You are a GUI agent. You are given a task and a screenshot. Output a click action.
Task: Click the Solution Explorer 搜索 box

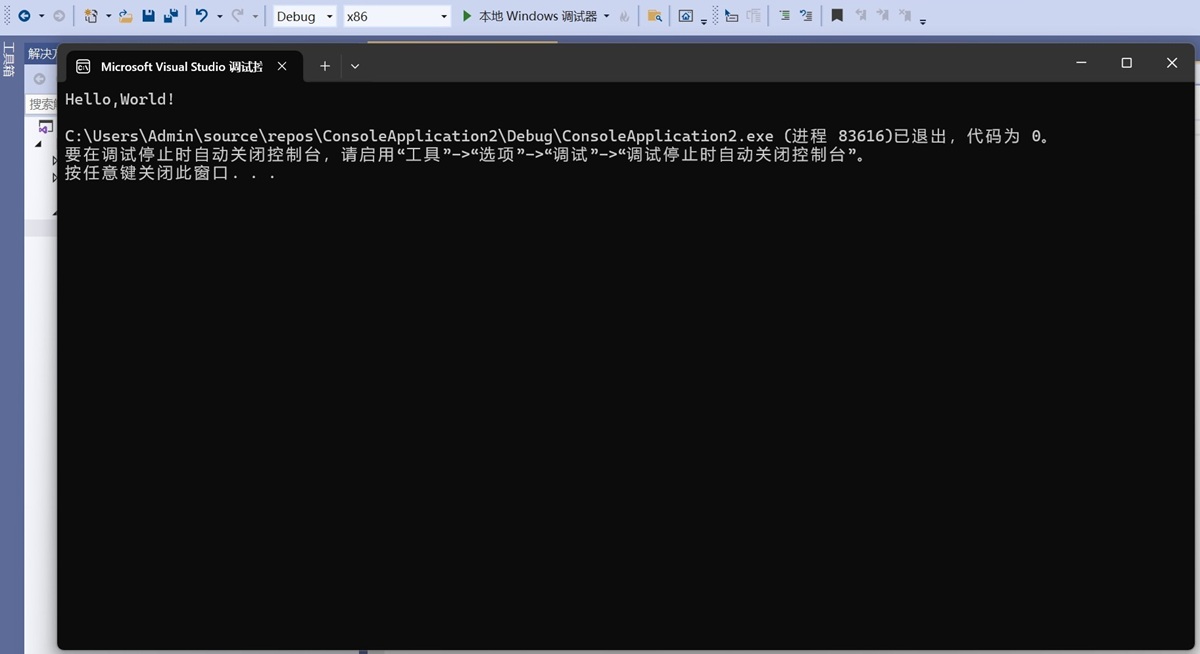point(41,104)
